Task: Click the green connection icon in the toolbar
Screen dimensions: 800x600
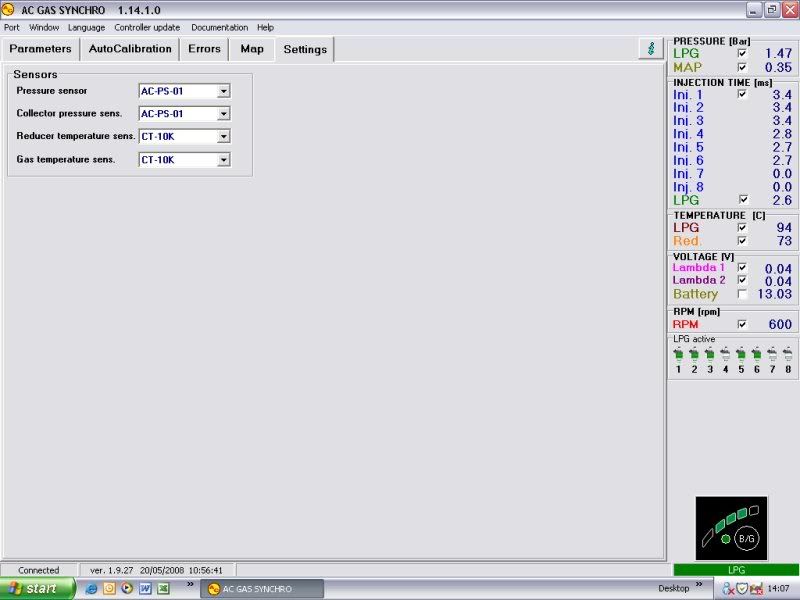Action: [651, 49]
